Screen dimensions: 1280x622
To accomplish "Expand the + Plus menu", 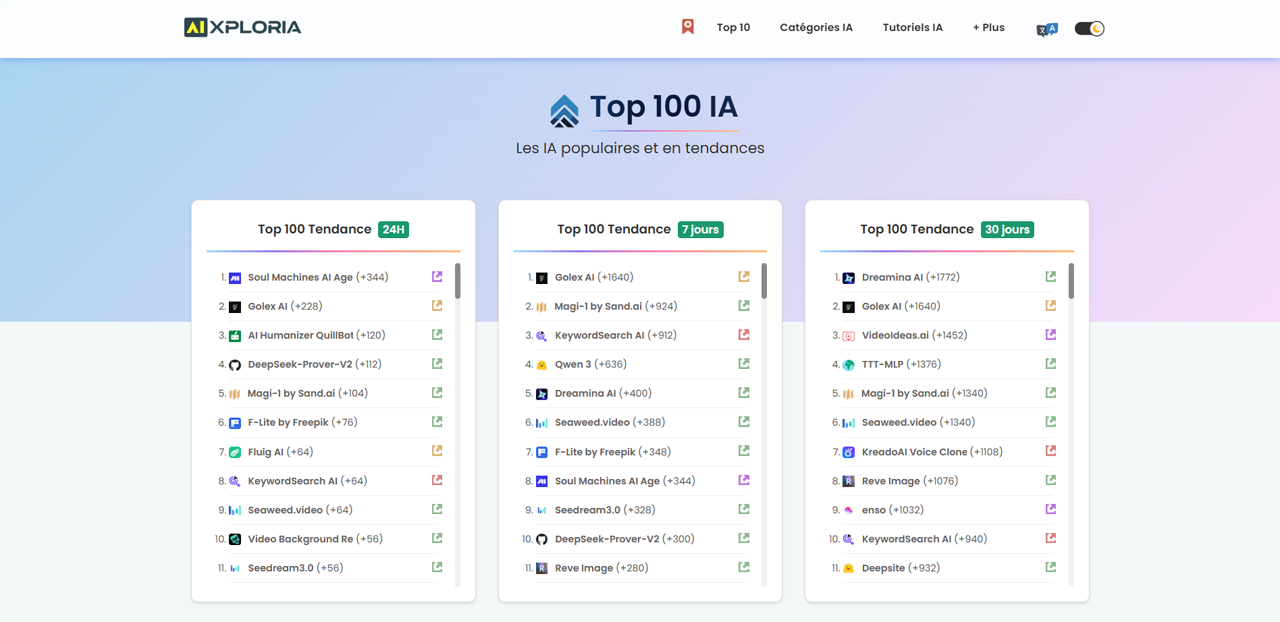I will point(988,27).
